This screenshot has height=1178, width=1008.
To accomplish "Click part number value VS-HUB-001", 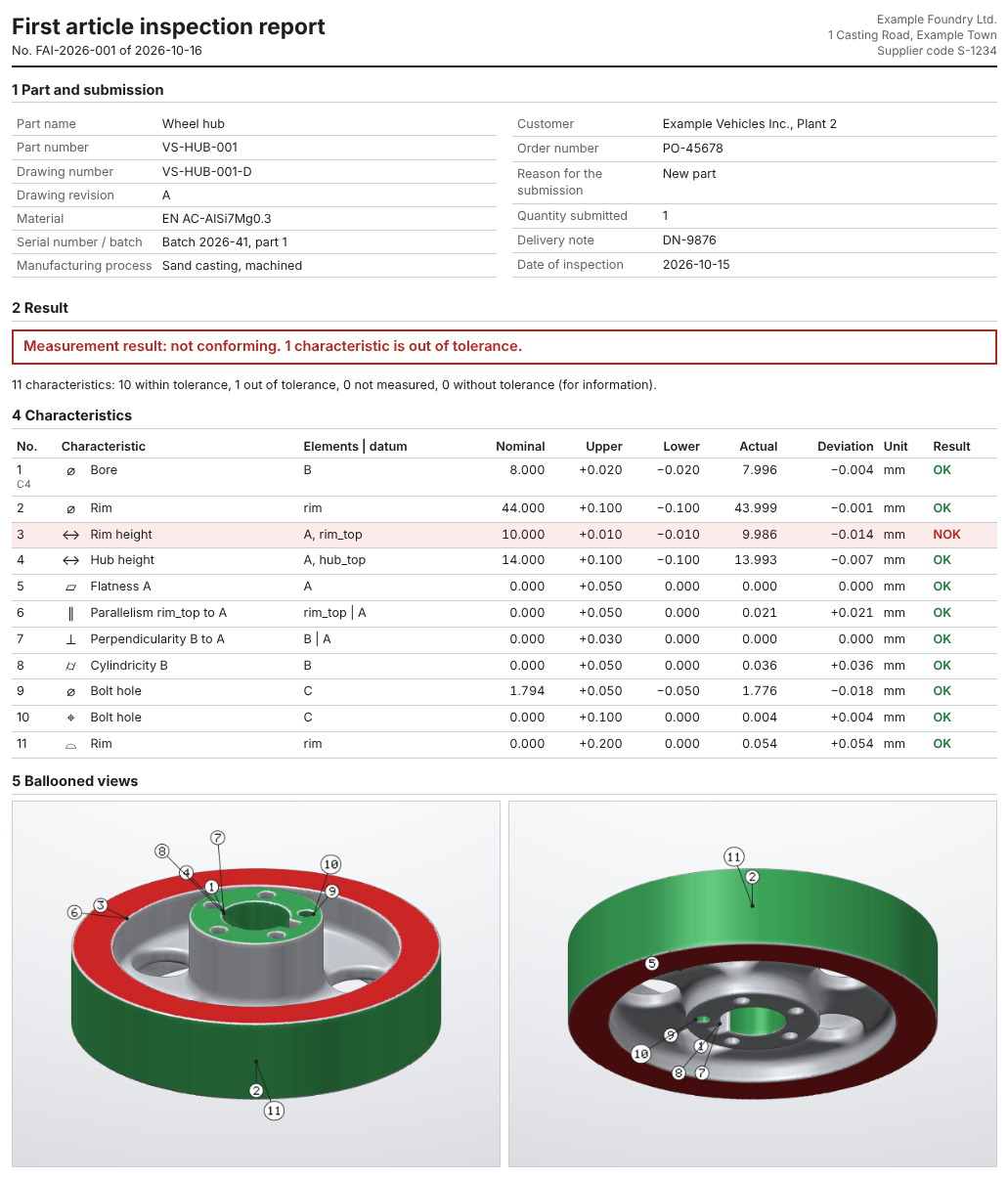I will pos(199,148).
